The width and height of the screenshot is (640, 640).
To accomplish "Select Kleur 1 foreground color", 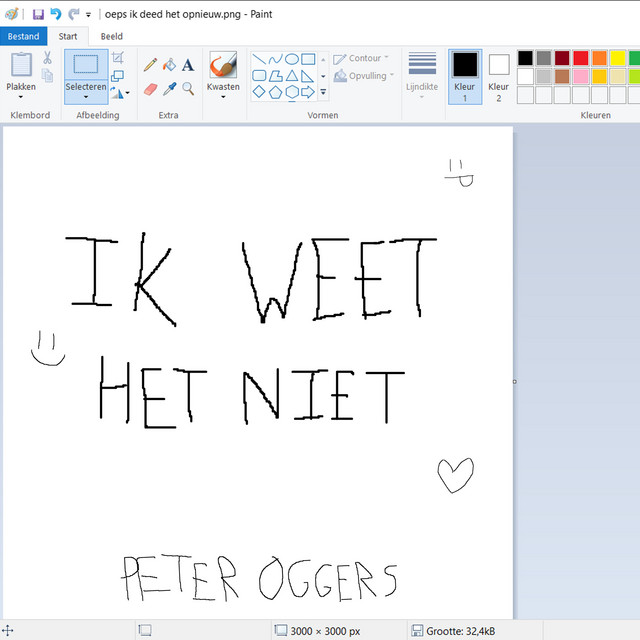I will pyautogui.click(x=465, y=76).
